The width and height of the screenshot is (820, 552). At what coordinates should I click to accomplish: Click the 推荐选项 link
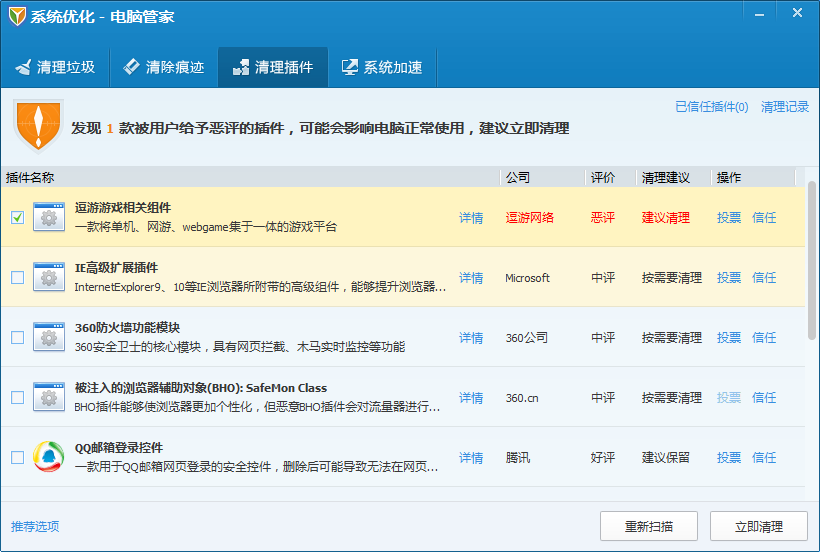(35, 526)
